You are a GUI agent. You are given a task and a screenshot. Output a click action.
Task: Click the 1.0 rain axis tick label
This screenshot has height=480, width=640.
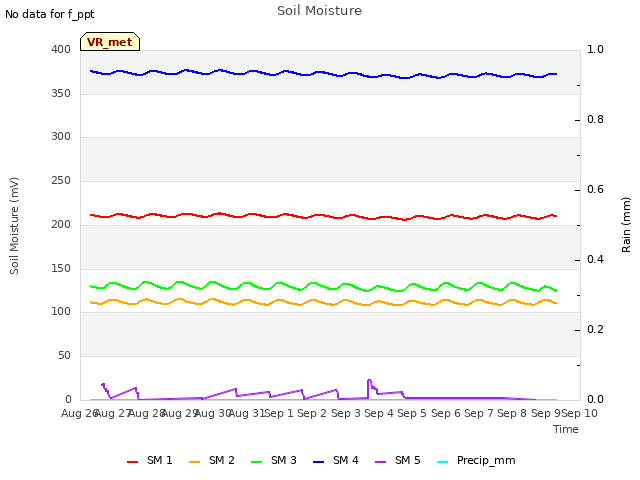click(595, 49)
